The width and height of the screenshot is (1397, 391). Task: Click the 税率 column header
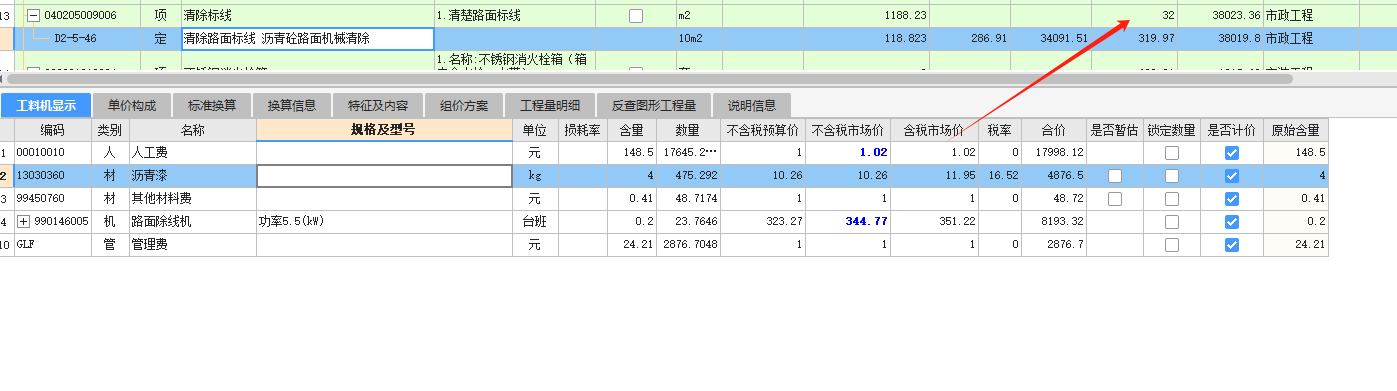pos(1000,130)
